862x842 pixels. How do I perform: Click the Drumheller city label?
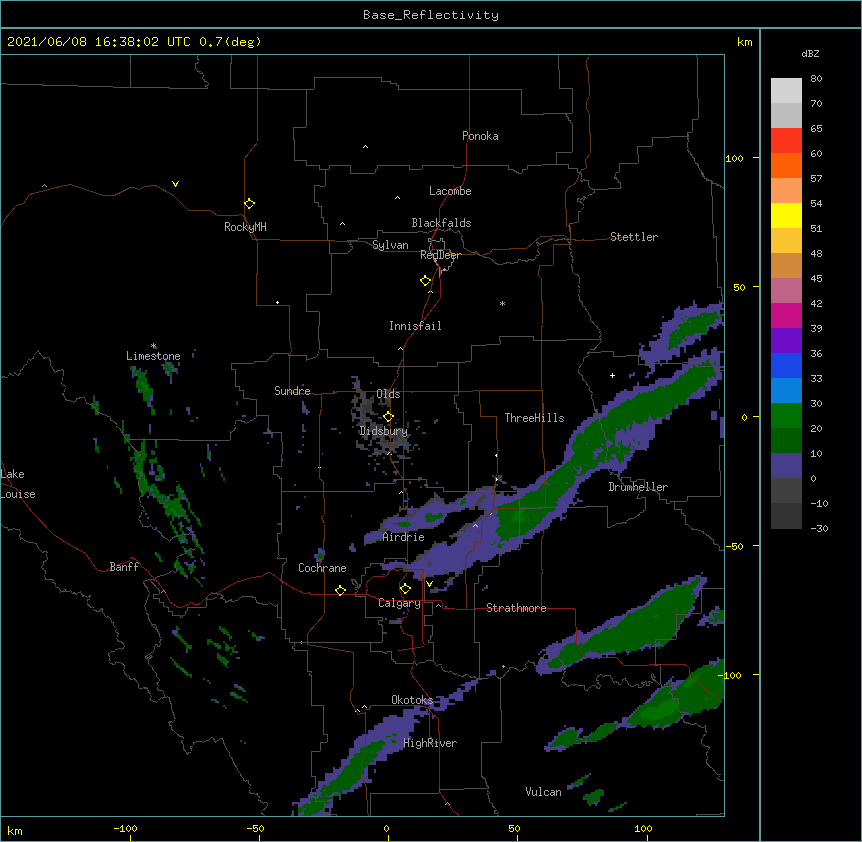[638, 487]
